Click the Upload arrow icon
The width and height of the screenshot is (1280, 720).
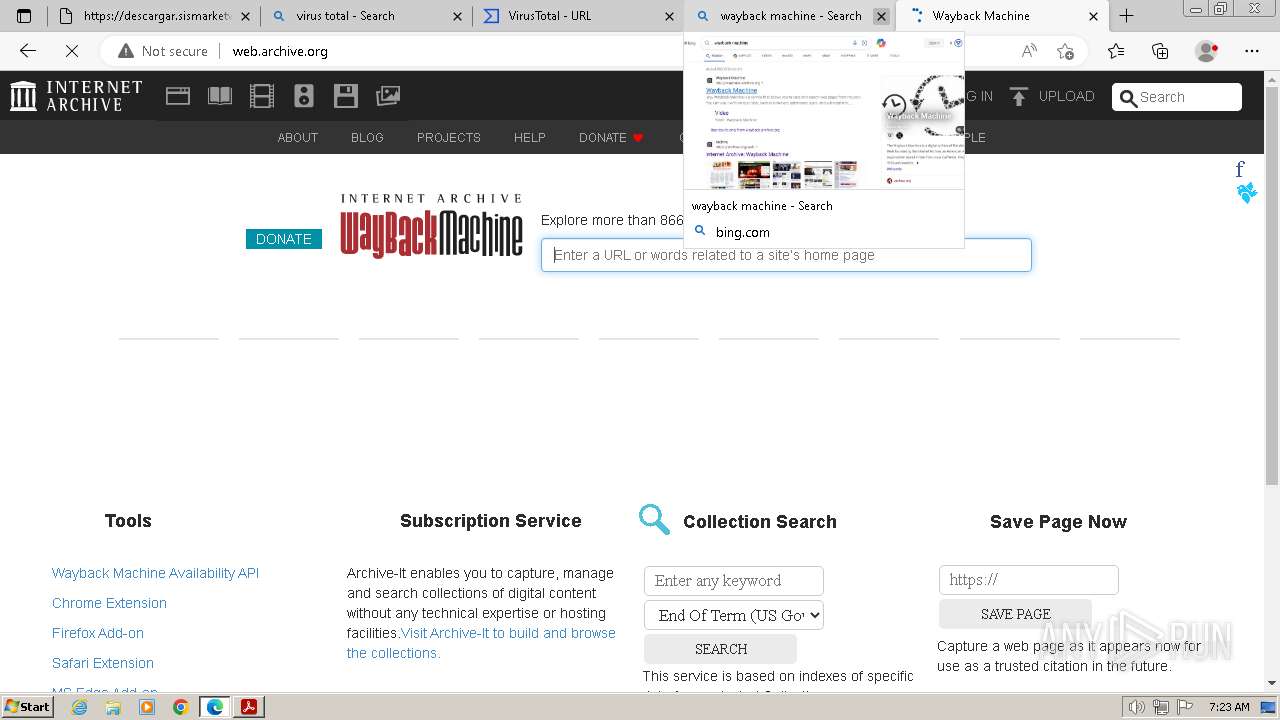pyautogui.click(x=1019, y=96)
